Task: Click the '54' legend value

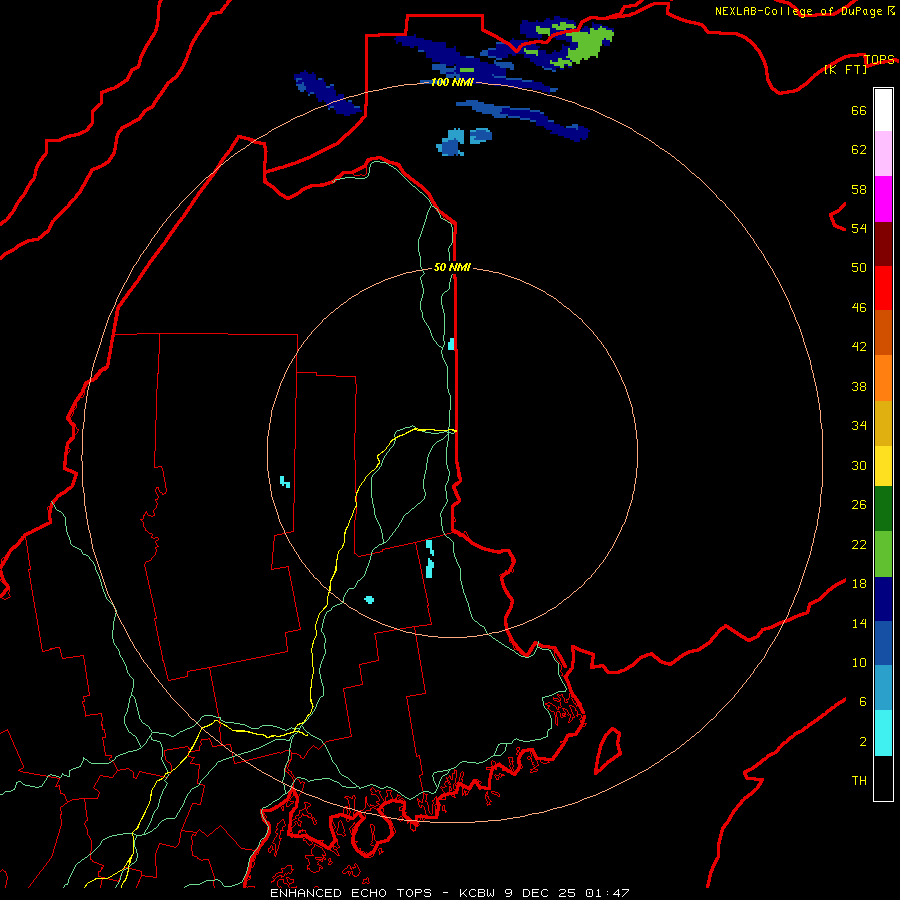Action: click(x=859, y=228)
